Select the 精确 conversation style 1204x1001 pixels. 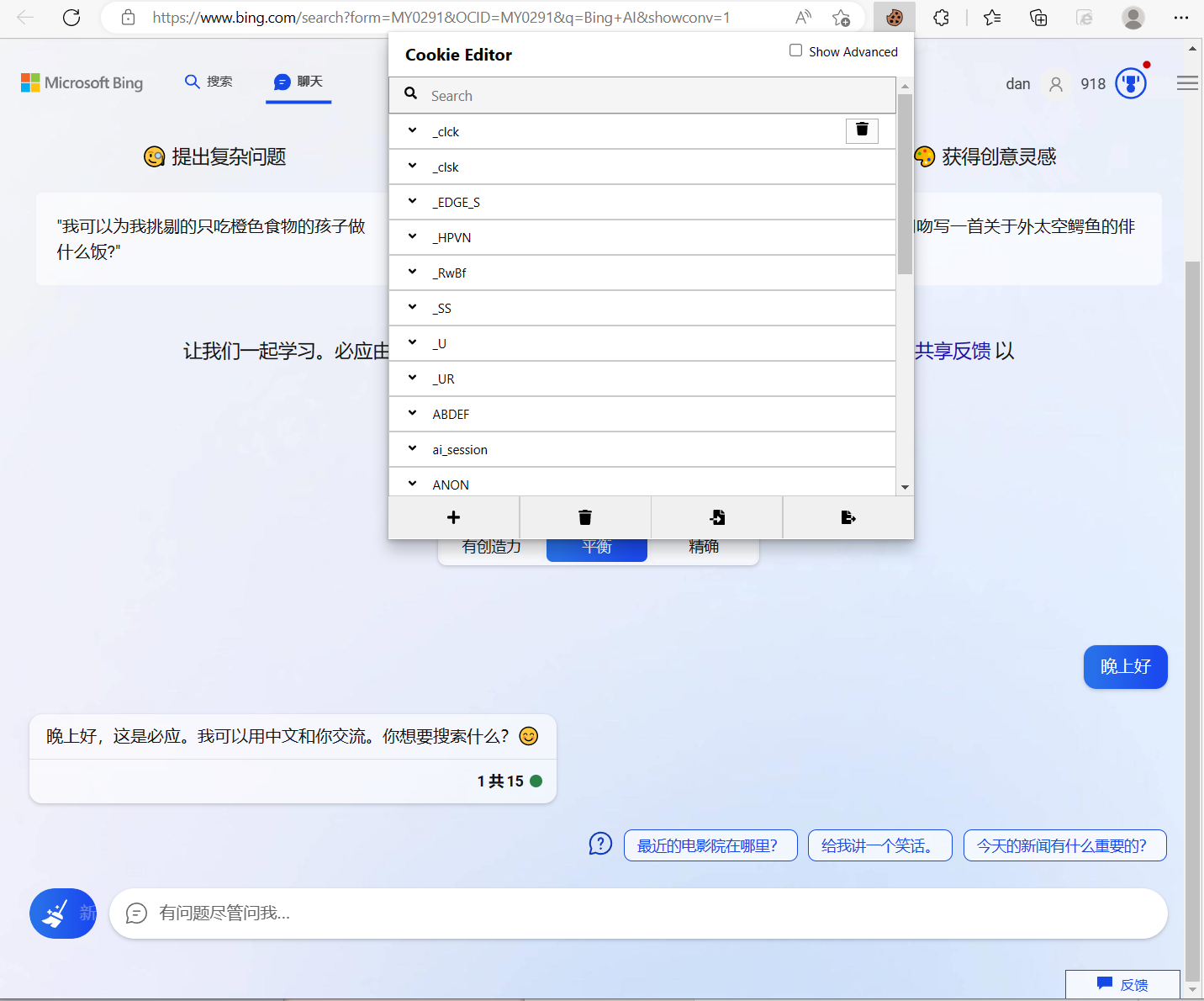click(703, 546)
